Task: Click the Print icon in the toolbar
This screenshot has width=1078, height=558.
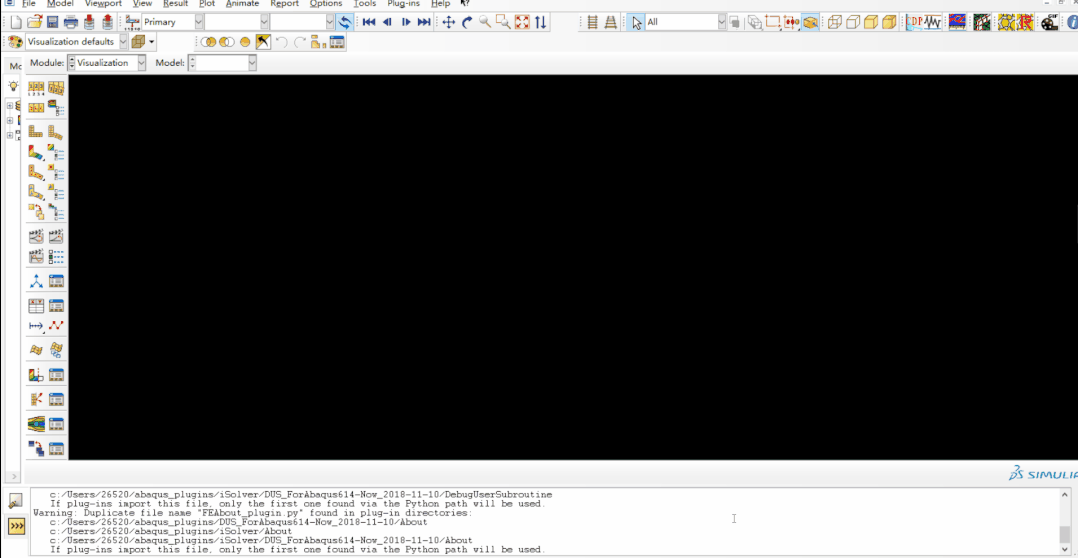Action: point(71,22)
